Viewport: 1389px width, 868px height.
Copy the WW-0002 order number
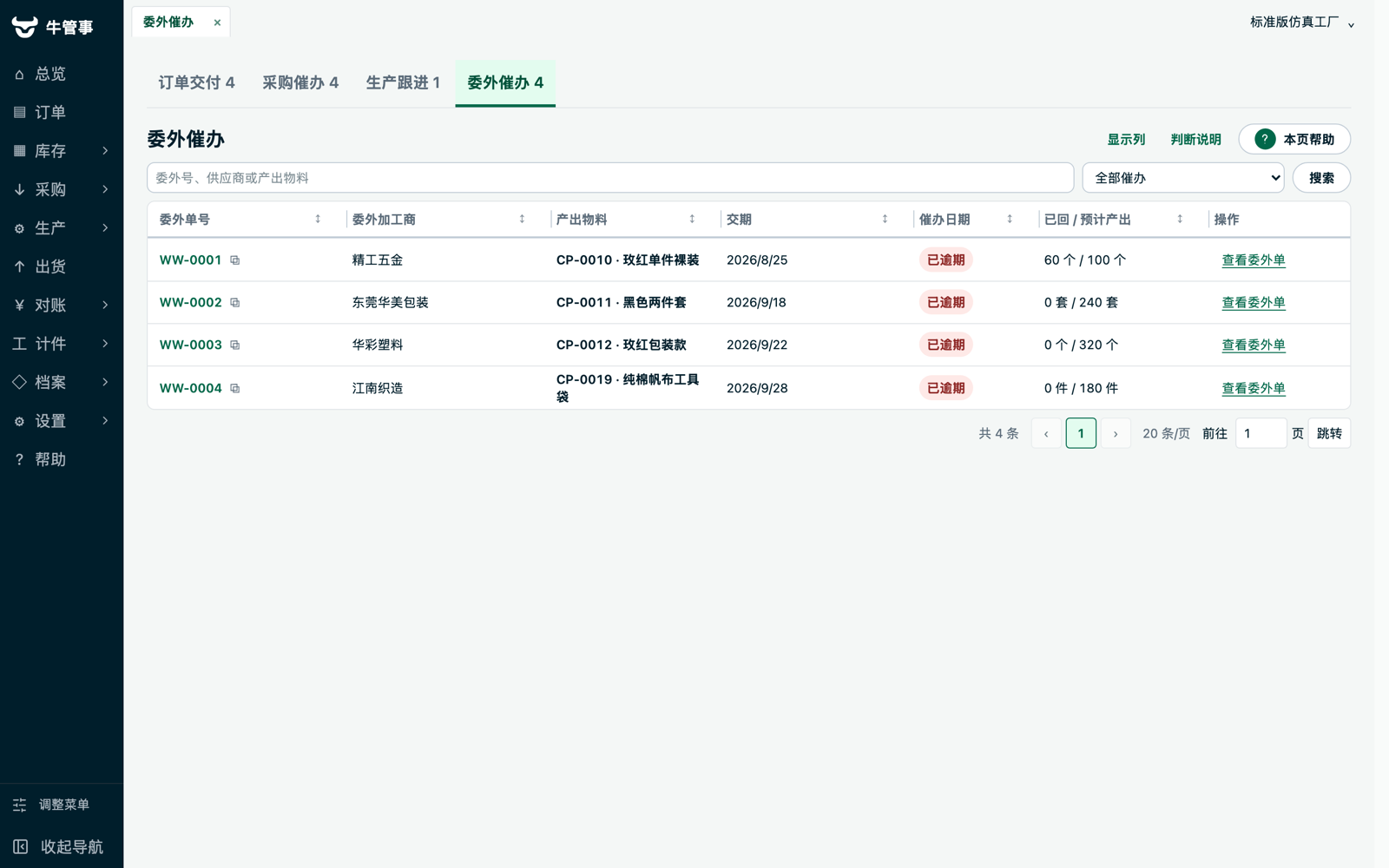pos(234,303)
